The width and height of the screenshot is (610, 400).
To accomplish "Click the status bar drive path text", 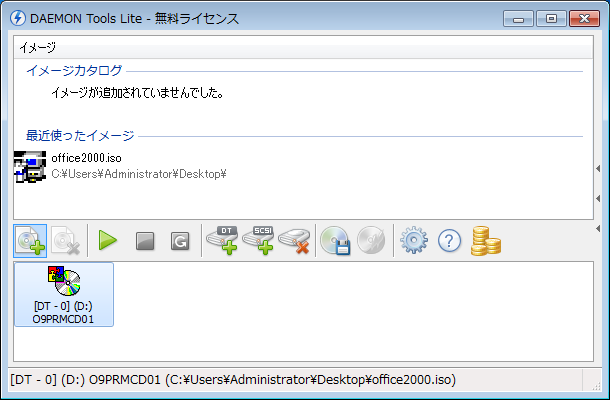I will 233,379.
